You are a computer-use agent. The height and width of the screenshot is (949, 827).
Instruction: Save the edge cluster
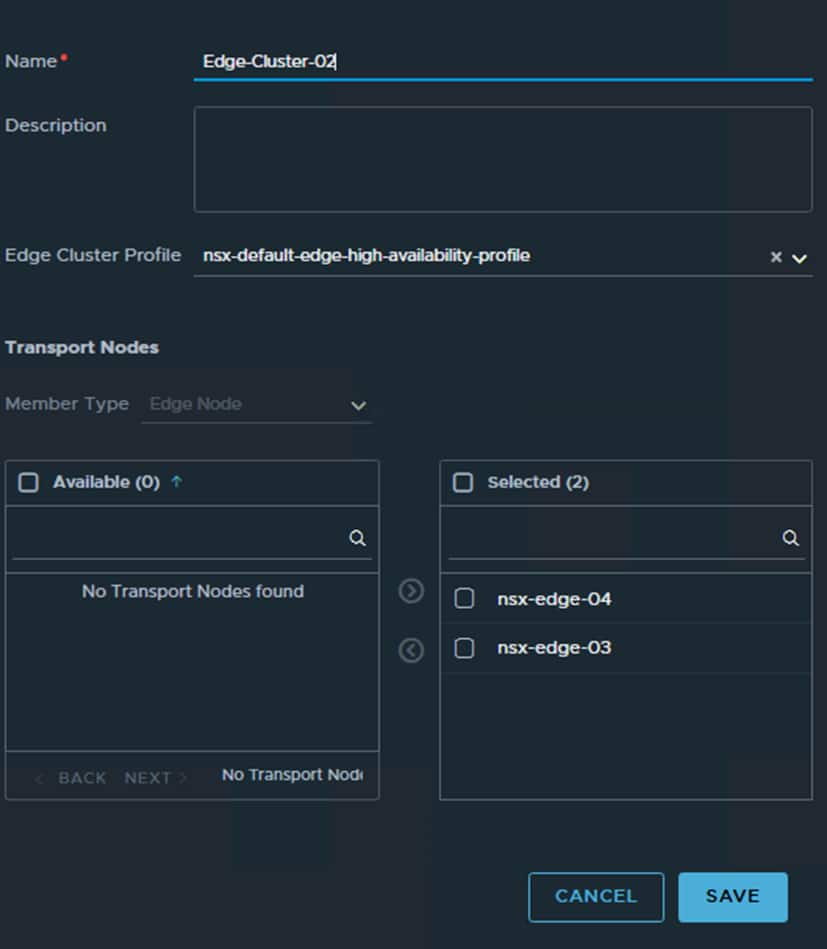(733, 897)
